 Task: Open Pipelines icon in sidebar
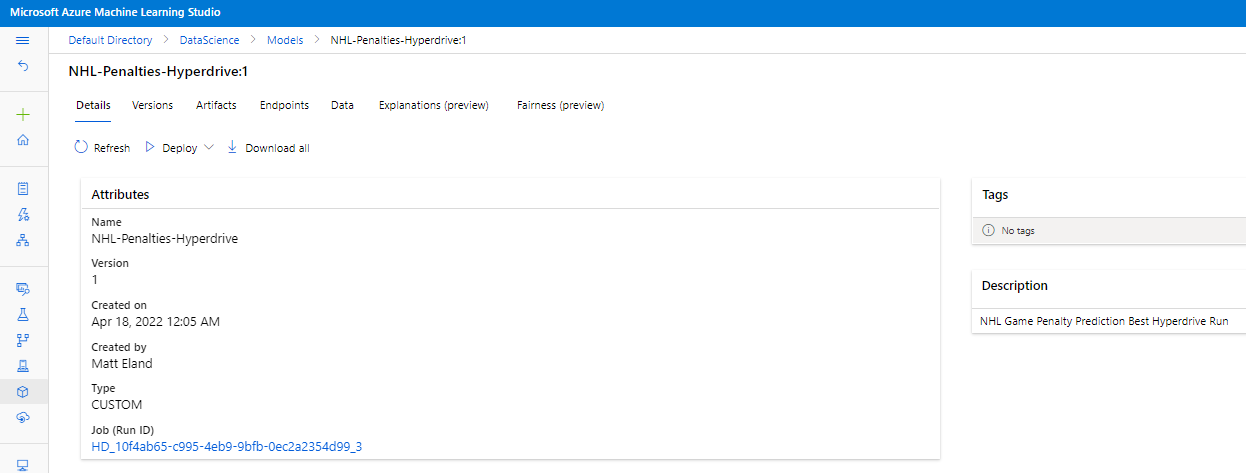(23, 340)
